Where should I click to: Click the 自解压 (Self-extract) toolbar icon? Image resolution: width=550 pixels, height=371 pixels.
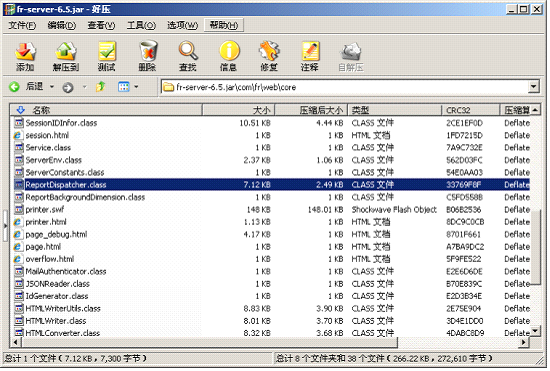tap(350, 52)
